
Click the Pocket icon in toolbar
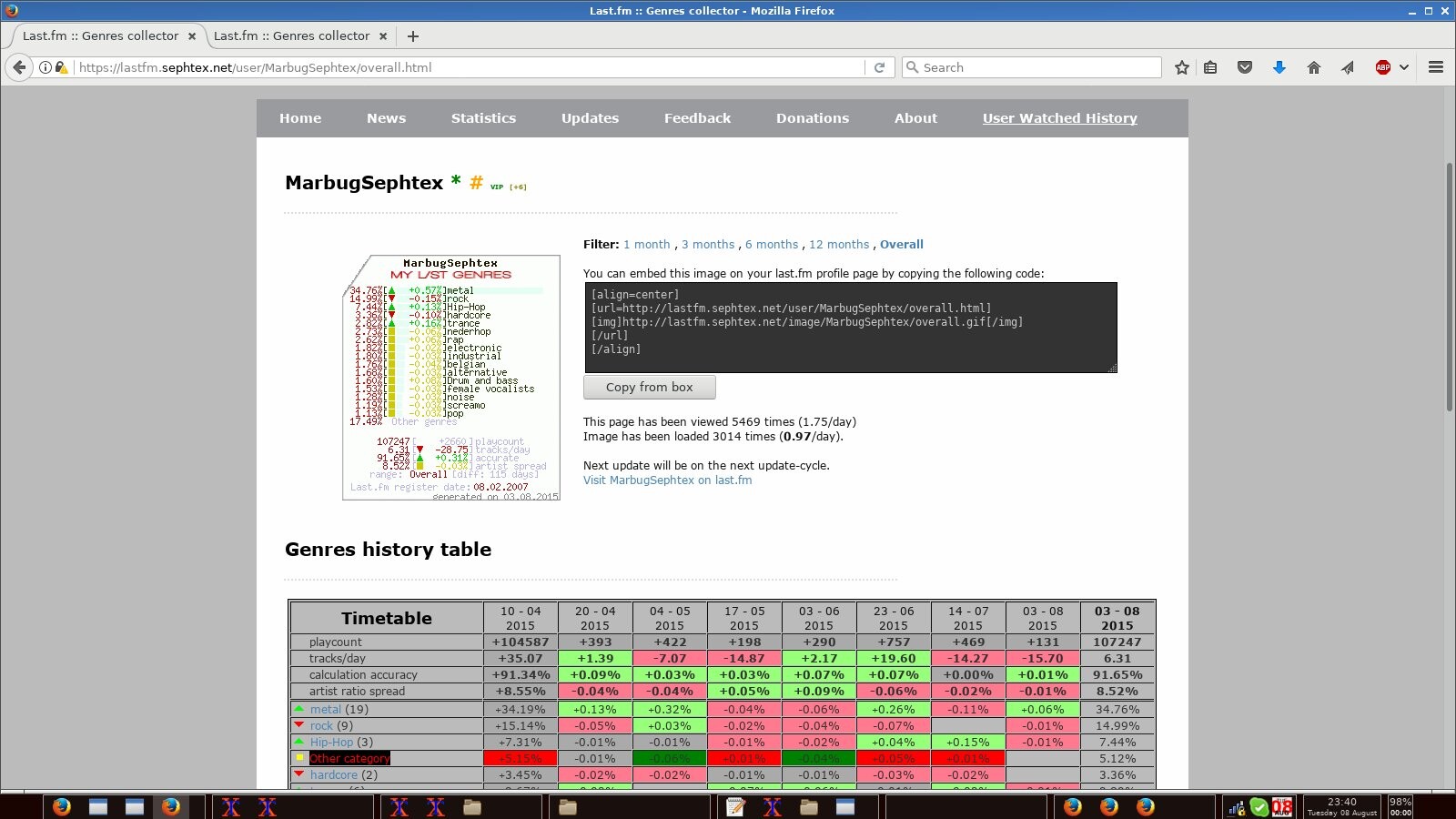1245,67
